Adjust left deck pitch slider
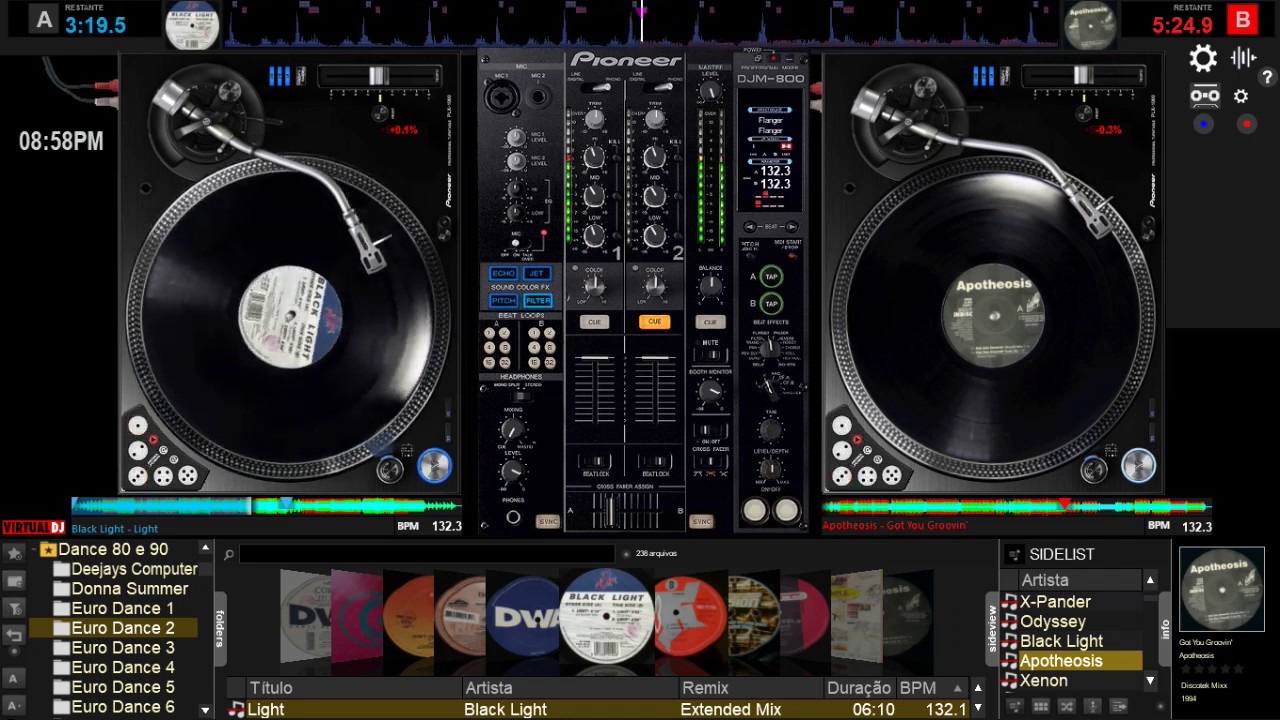This screenshot has height=720, width=1280. 379,76
